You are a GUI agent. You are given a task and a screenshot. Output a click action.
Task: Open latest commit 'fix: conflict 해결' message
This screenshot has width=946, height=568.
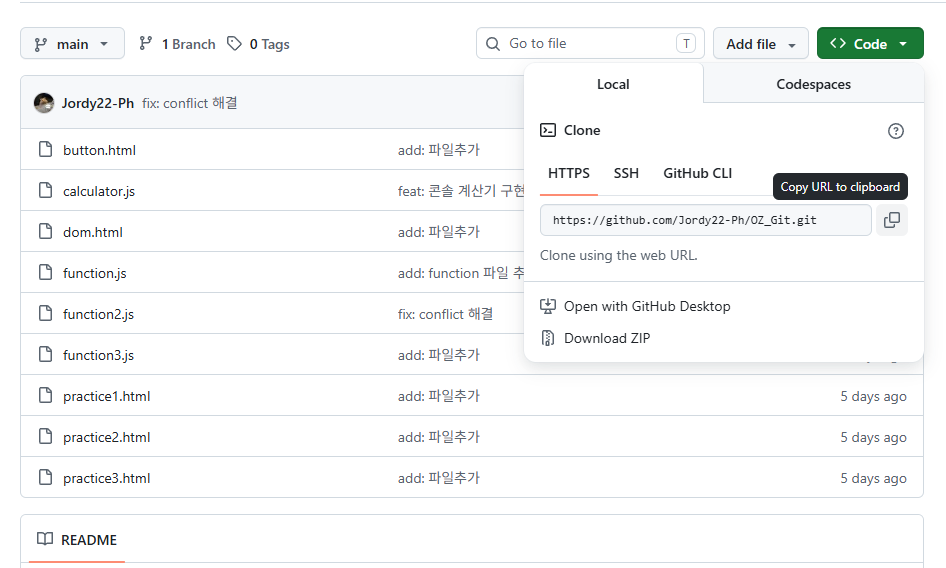pyautogui.click(x=189, y=103)
